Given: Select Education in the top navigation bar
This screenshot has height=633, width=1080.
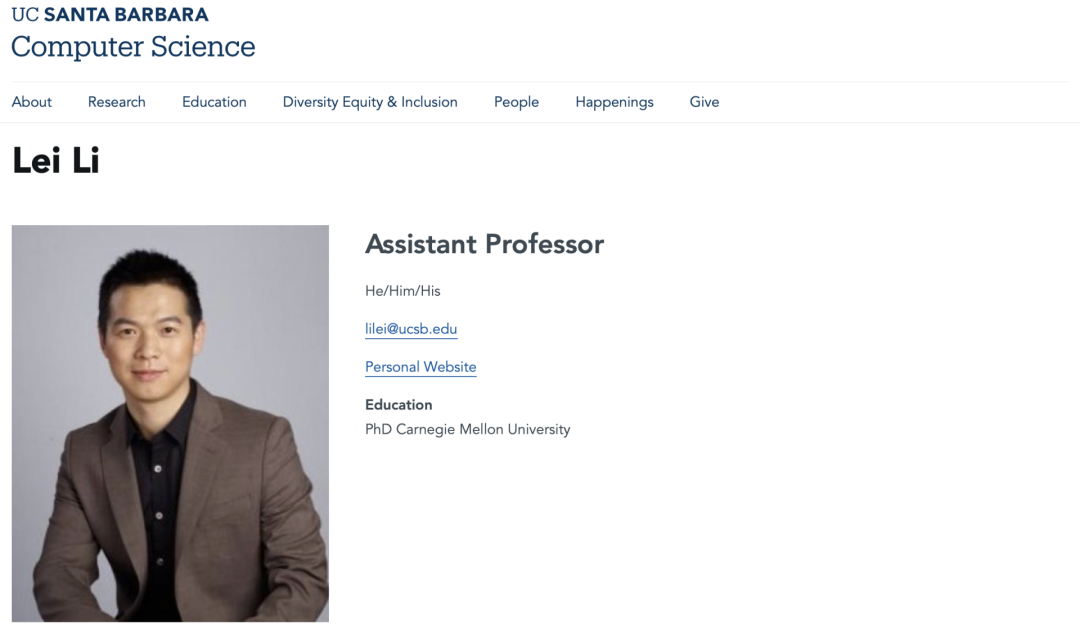Looking at the screenshot, I should tap(214, 102).
